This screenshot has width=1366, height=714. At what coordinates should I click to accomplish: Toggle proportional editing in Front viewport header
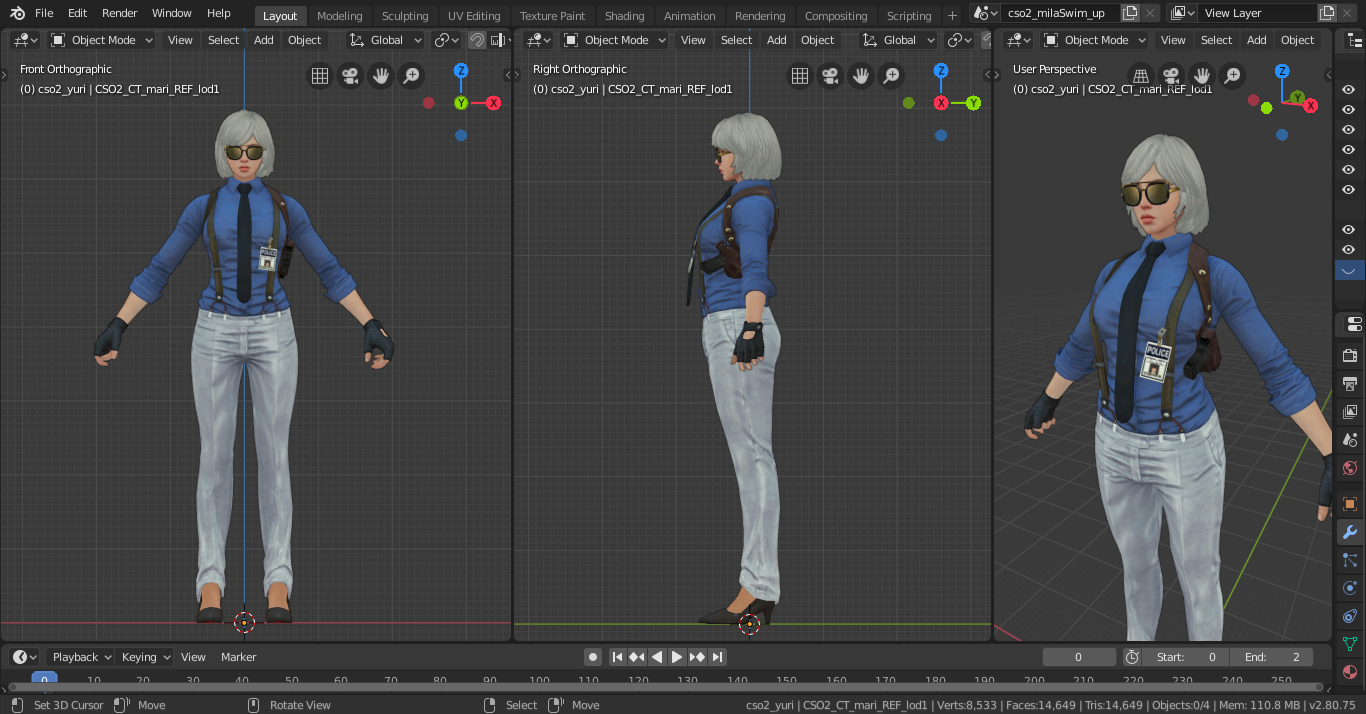477,40
